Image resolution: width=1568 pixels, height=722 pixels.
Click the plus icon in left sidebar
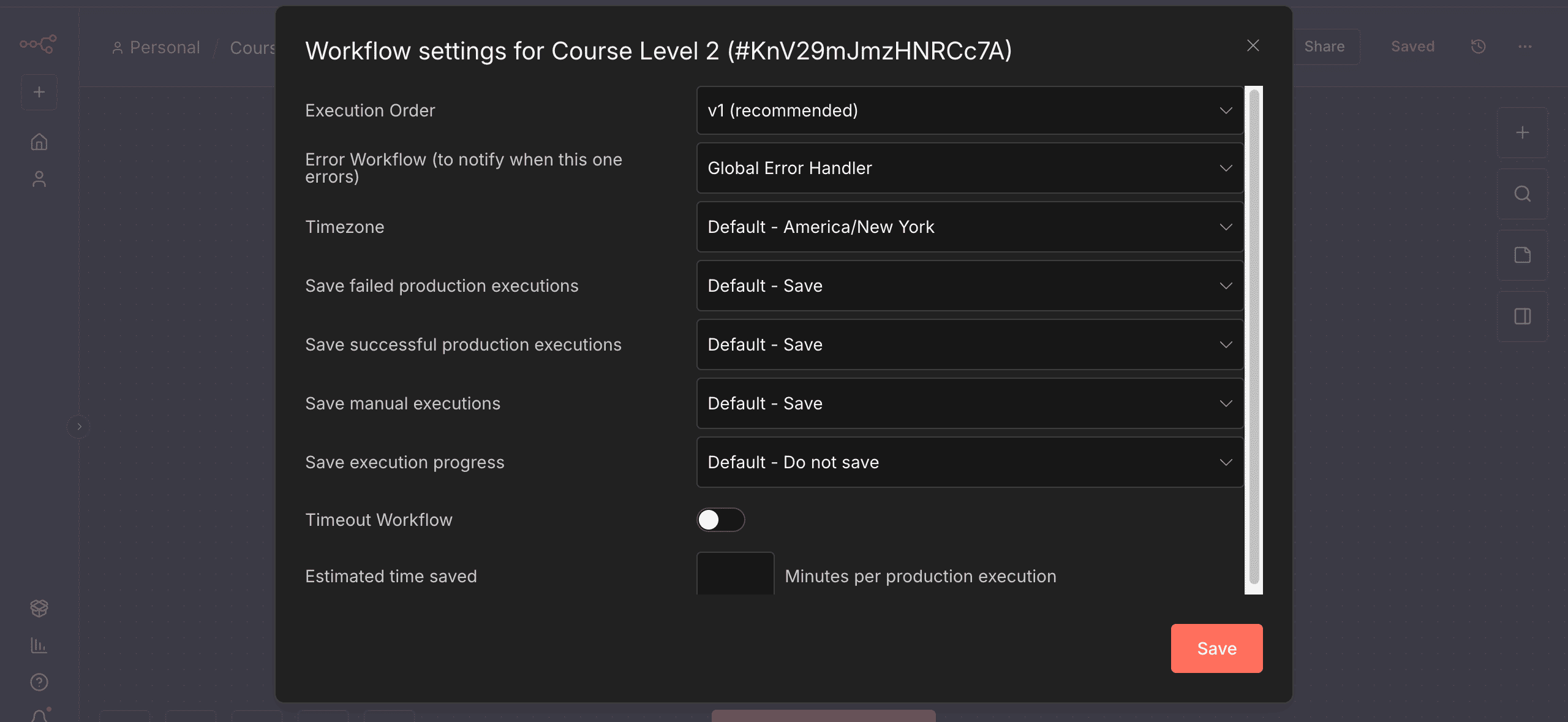pos(39,92)
